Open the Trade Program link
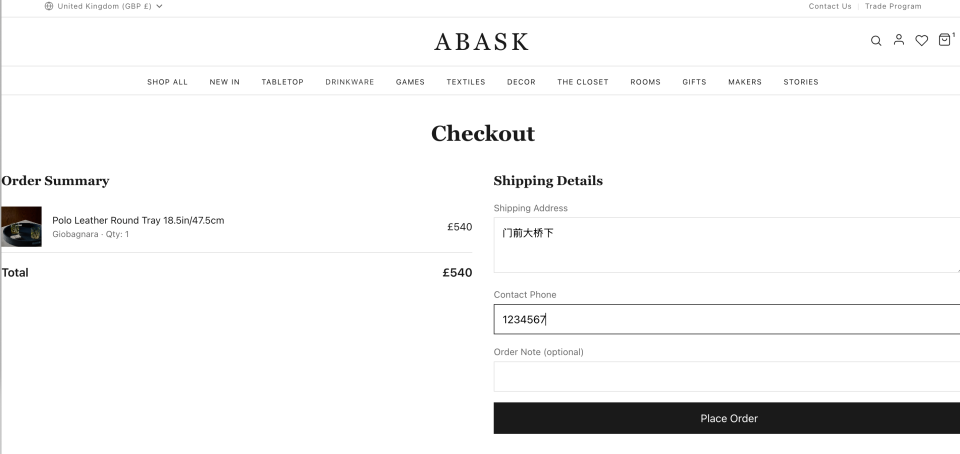960x454 pixels. coord(893,6)
